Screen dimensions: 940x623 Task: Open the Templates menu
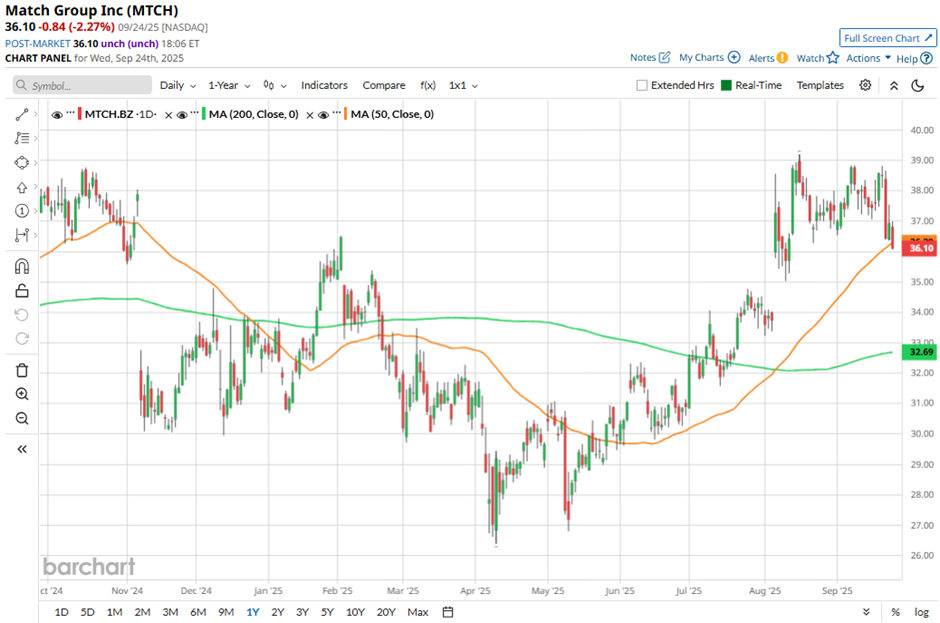820,85
